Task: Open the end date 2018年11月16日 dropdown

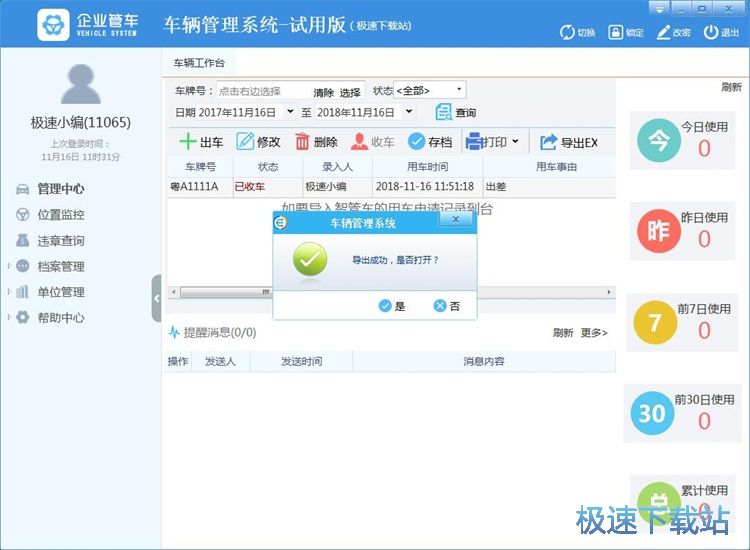Action: click(x=409, y=112)
